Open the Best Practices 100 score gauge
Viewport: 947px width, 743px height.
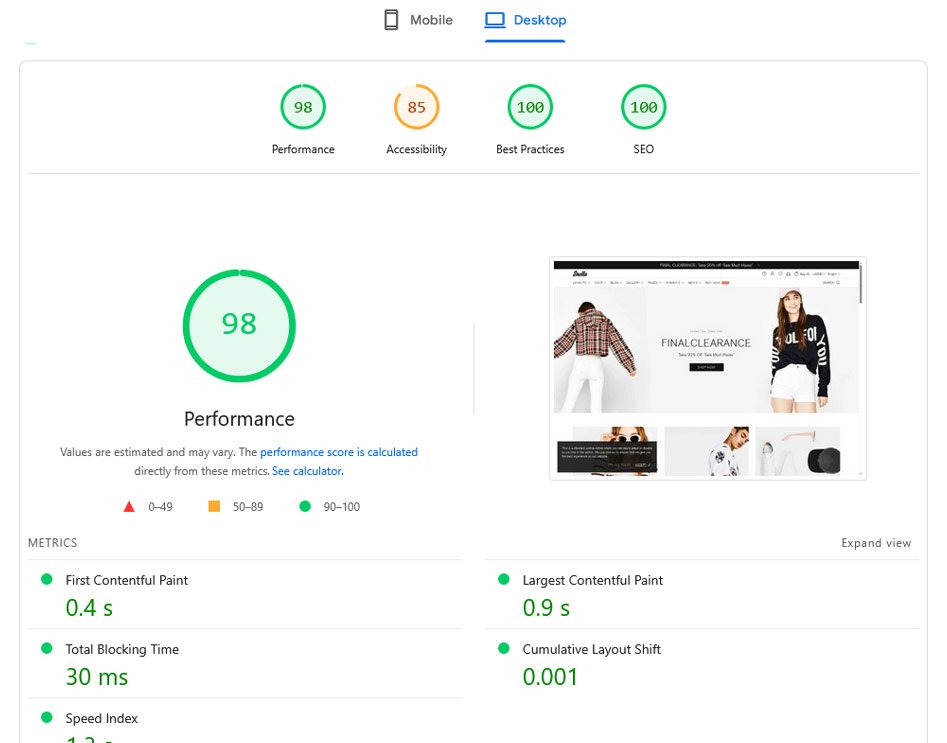pyautogui.click(x=530, y=107)
